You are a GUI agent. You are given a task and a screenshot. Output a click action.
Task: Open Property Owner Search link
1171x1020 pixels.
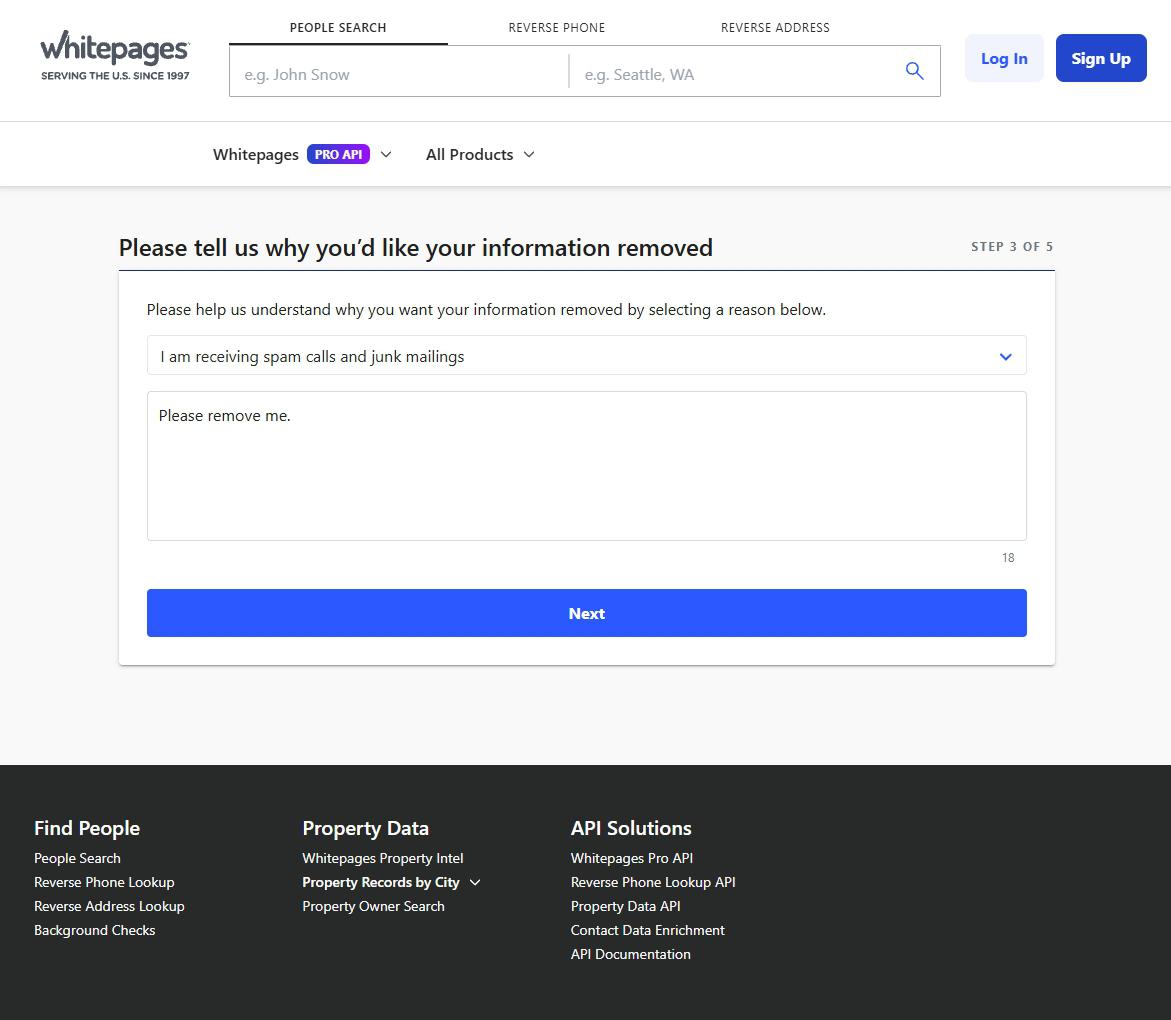pyautogui.click(x=373, y=906)
